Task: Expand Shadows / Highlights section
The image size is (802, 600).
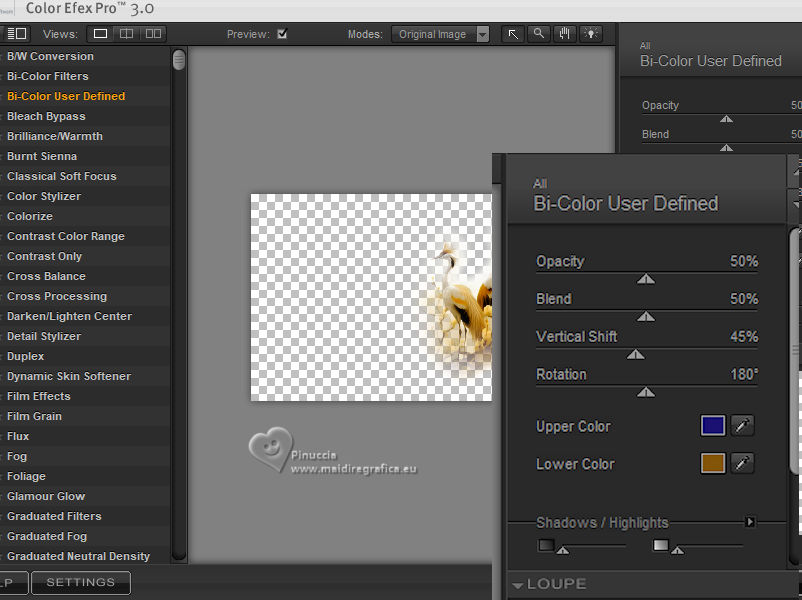Action: pos(750,522)
